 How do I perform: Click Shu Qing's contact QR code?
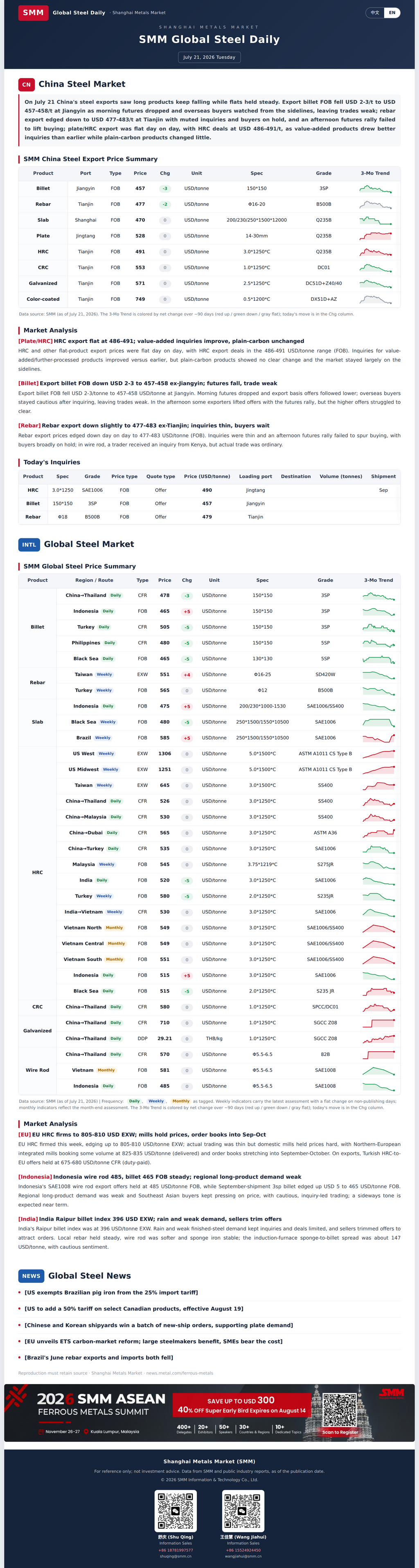coord(176,1512)
